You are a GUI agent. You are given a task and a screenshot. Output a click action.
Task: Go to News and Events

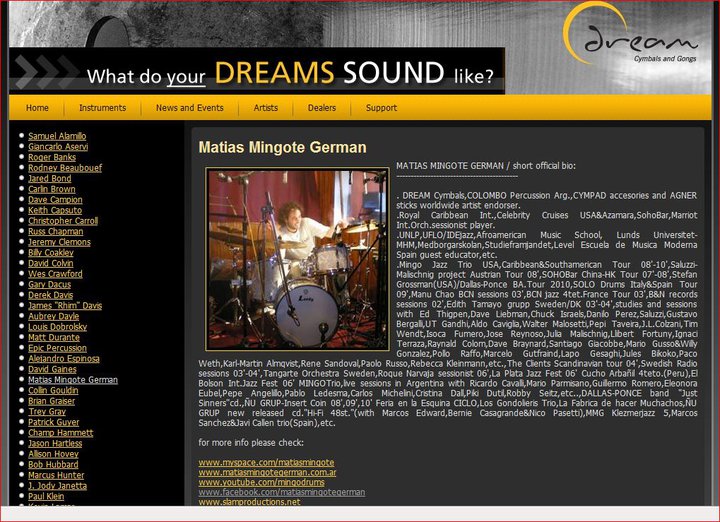(190, 108)
